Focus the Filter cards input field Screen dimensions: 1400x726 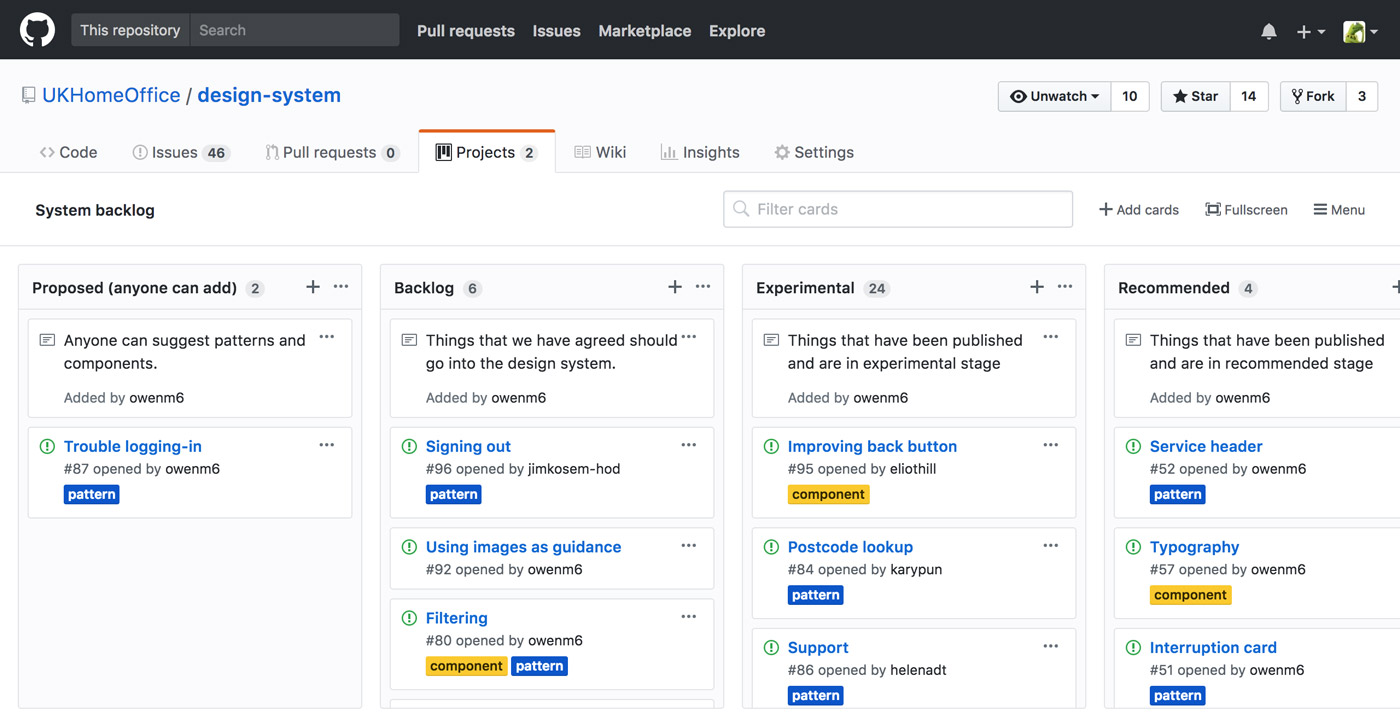point(898,209)
